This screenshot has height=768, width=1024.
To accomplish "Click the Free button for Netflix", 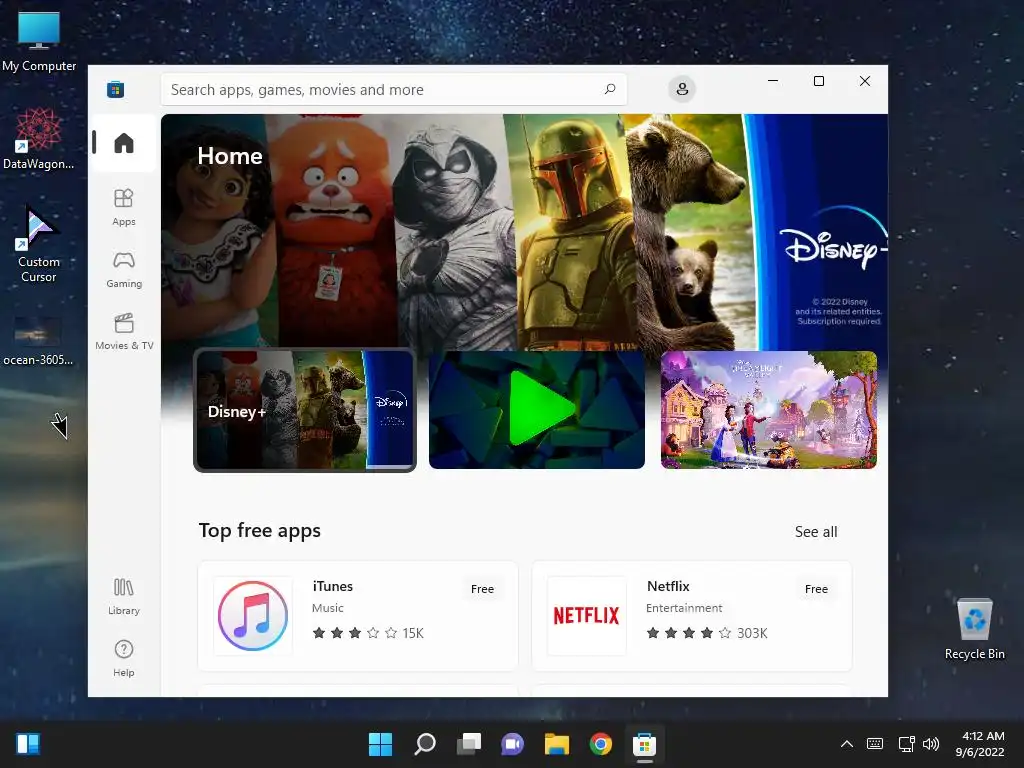I will tap(816, 589).
